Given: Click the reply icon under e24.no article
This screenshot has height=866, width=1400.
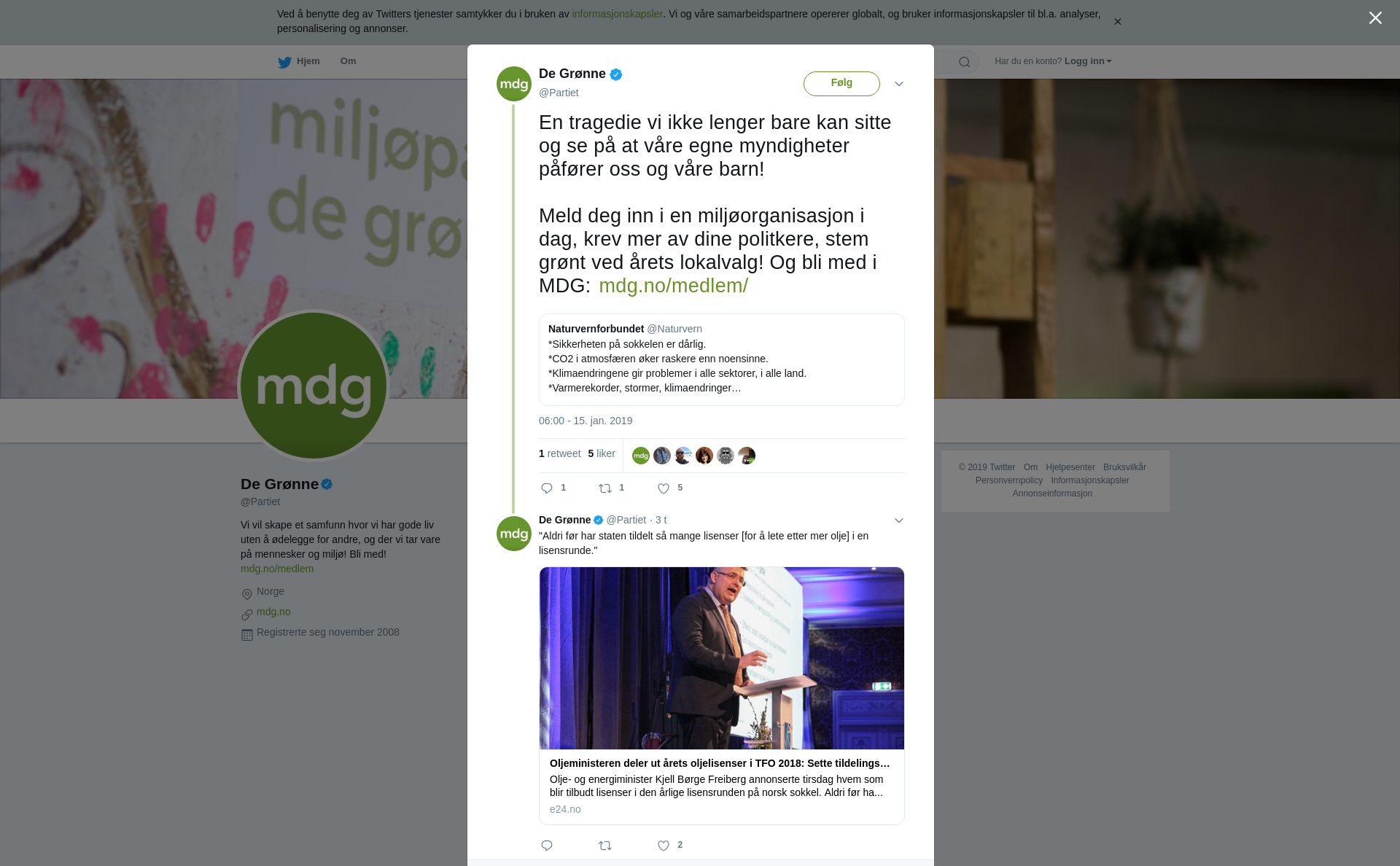Looking at the screenshot, I should (547, 846).
